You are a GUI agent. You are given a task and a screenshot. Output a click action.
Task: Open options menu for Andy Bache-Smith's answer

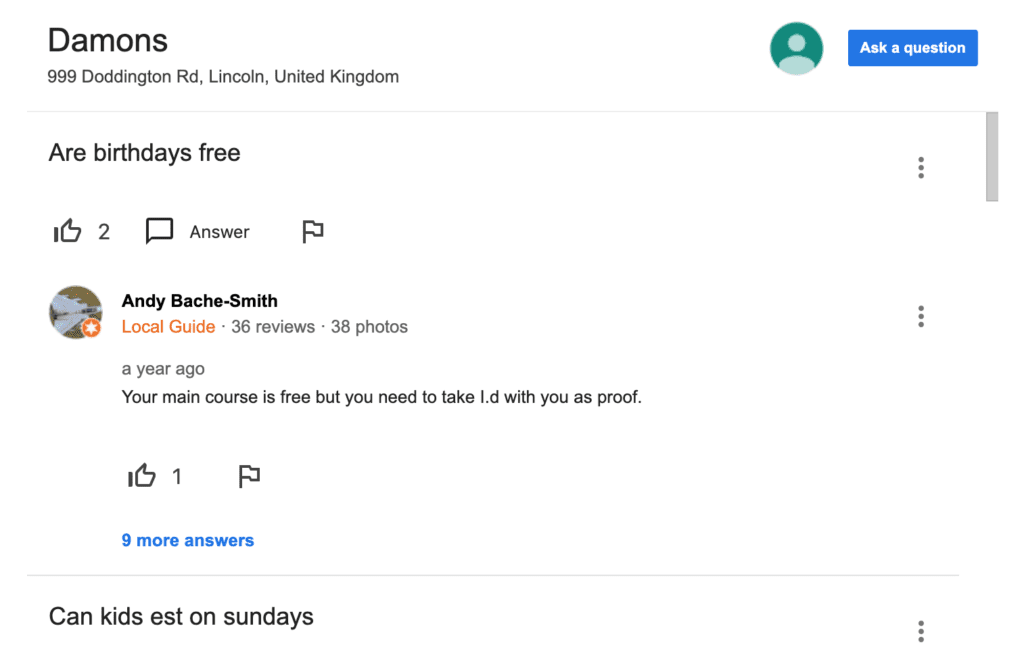[921, 317]
